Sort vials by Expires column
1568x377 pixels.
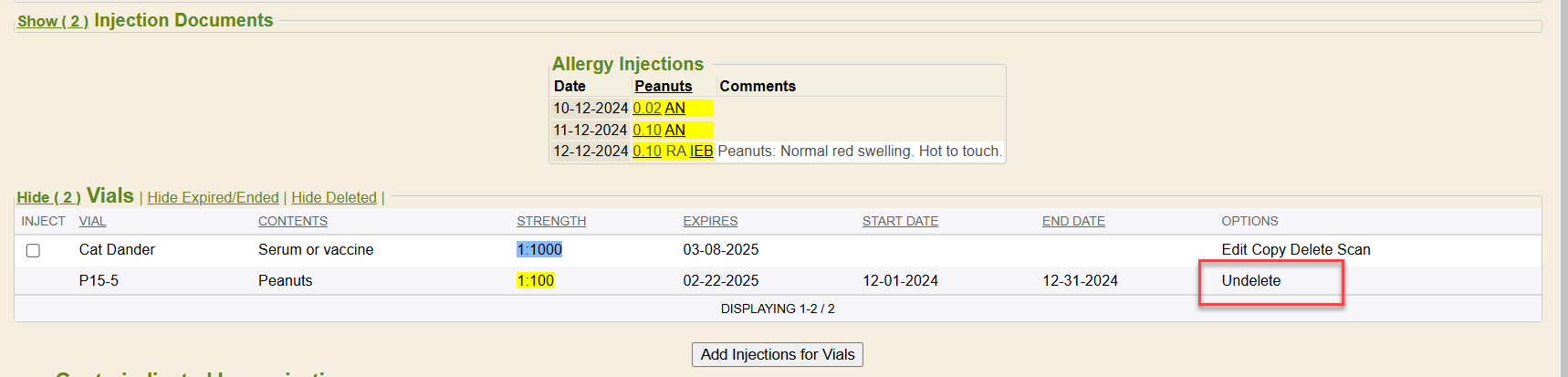point(710,221)
